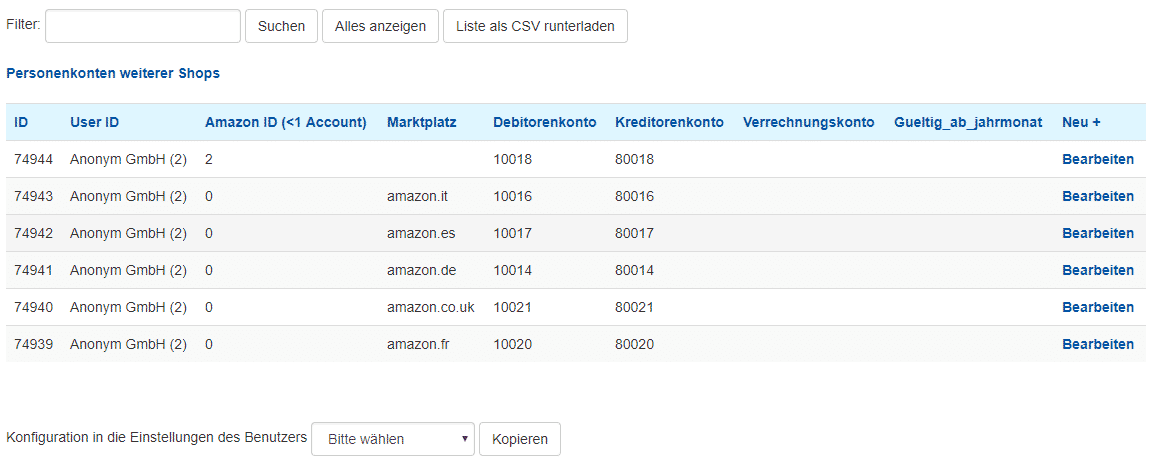
Task: Click into the Filter text field
Action: [x=143, y=26]
